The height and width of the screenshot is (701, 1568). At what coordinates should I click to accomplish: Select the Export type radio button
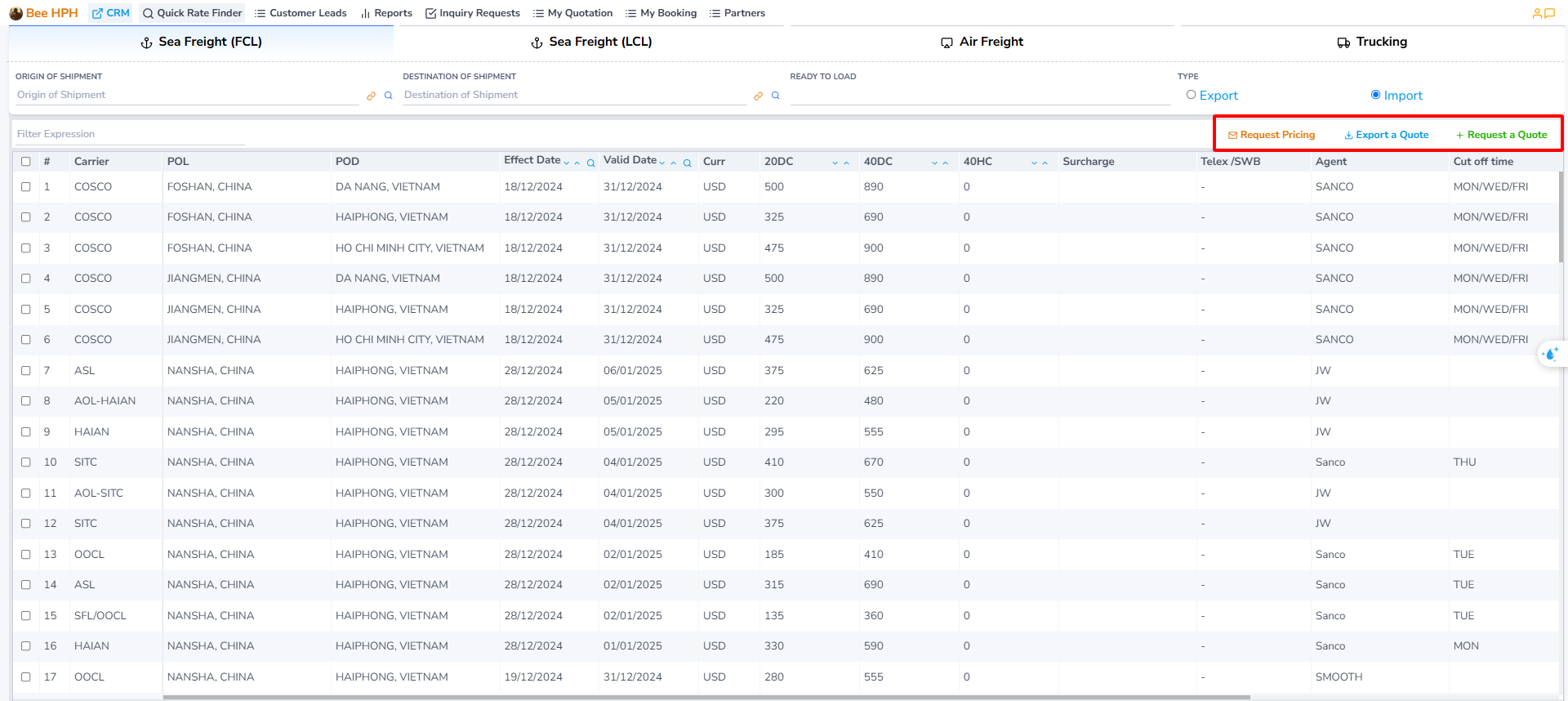1191,95
